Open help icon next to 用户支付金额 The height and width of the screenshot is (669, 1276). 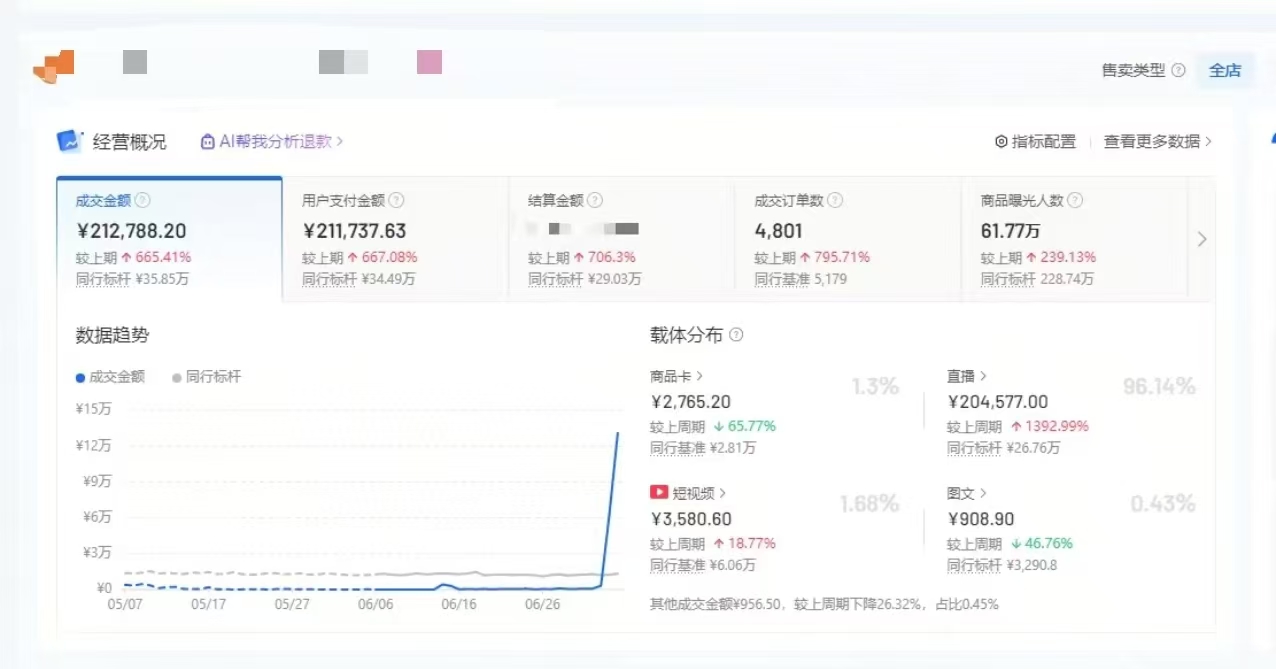tap(396, 200)
